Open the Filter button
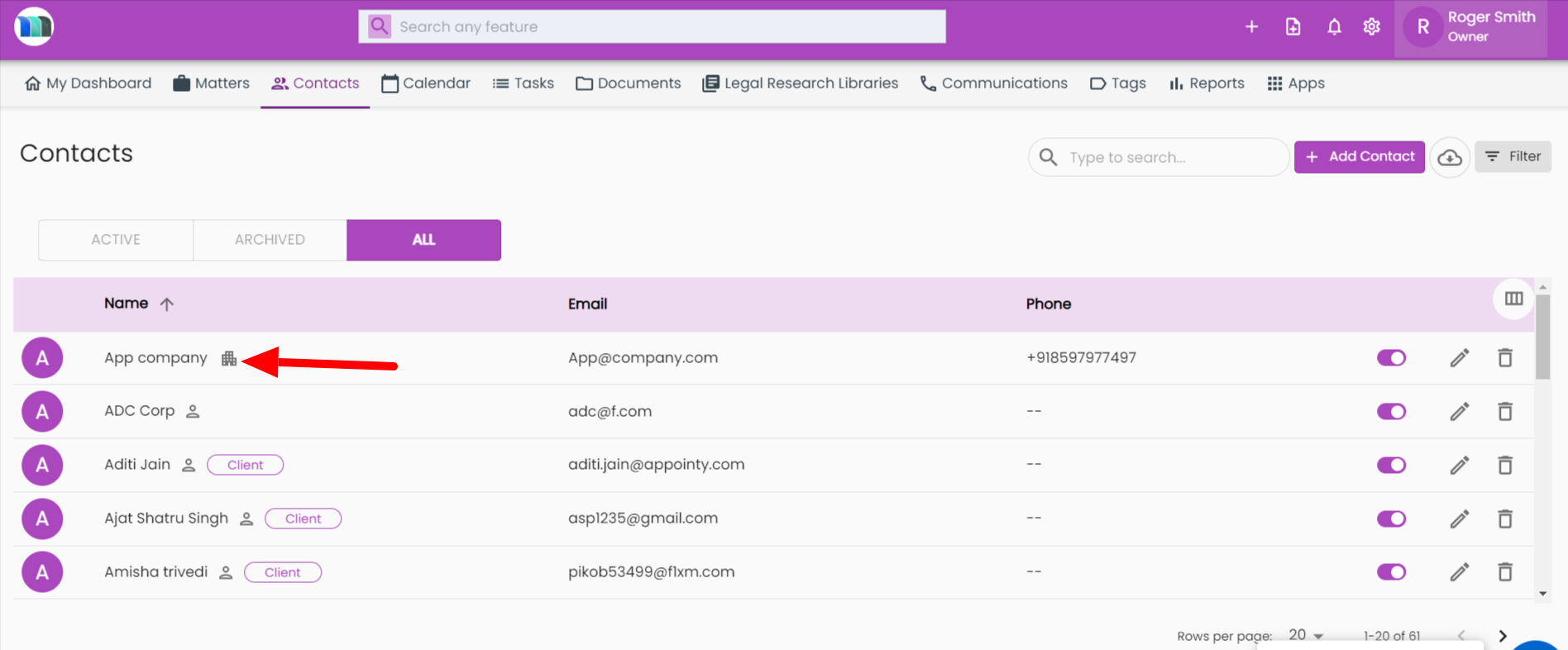This screenshot has width=1568, height=650. click(1513, 157)
